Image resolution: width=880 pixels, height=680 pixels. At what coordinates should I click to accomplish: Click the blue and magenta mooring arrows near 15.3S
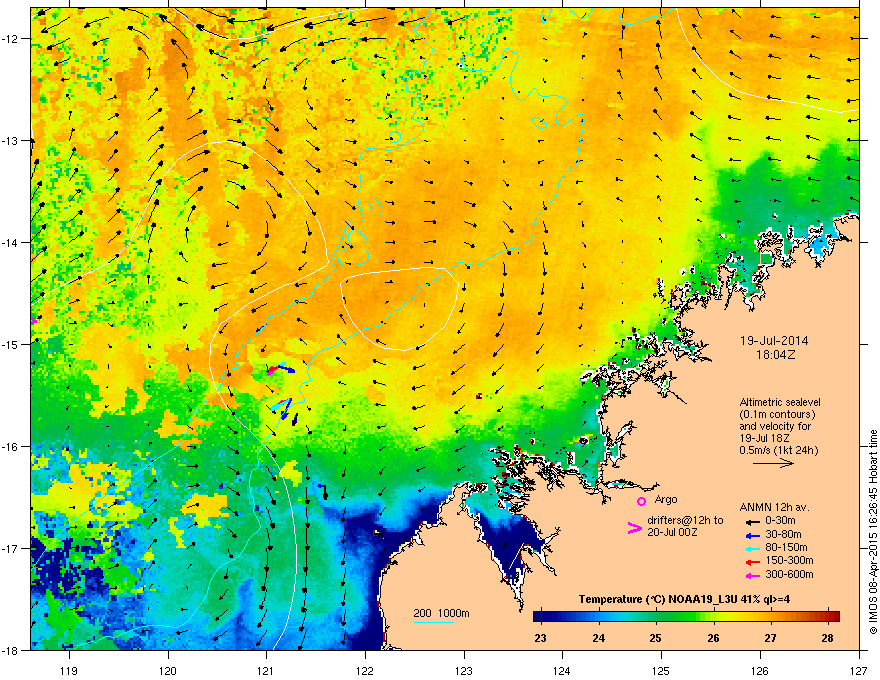[279, 369]
